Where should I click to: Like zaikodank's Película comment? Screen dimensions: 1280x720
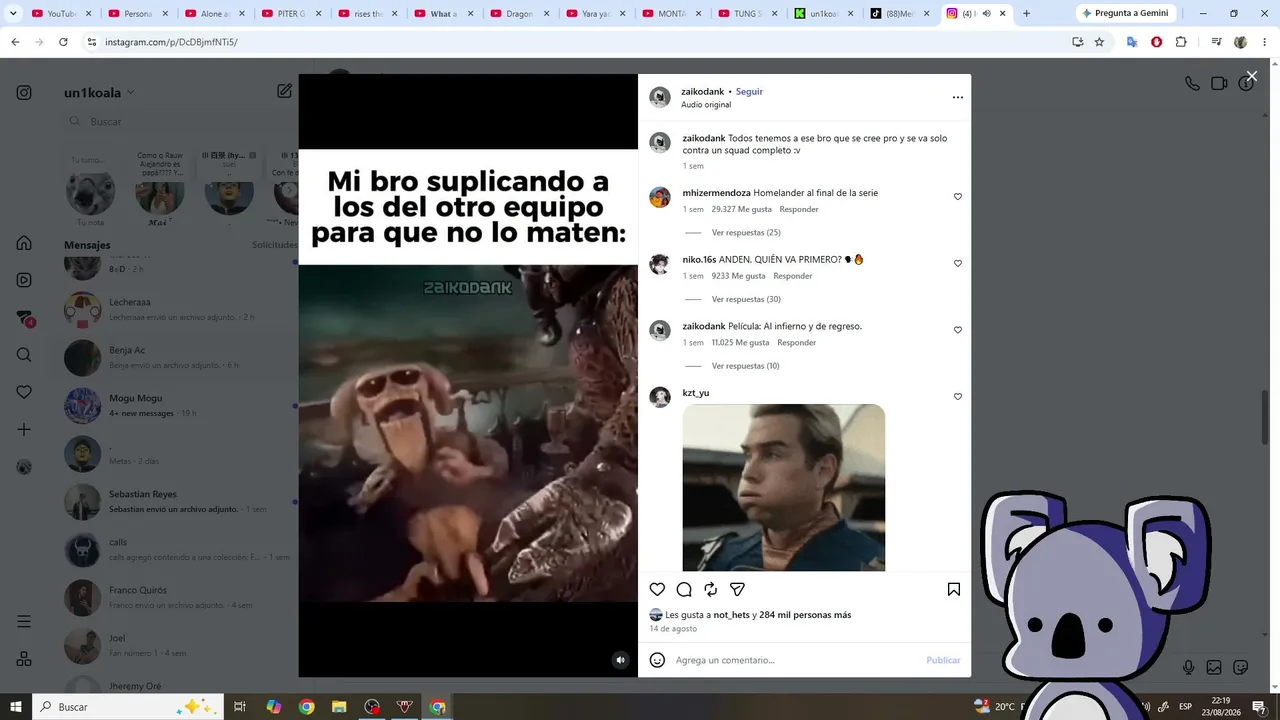958,330
